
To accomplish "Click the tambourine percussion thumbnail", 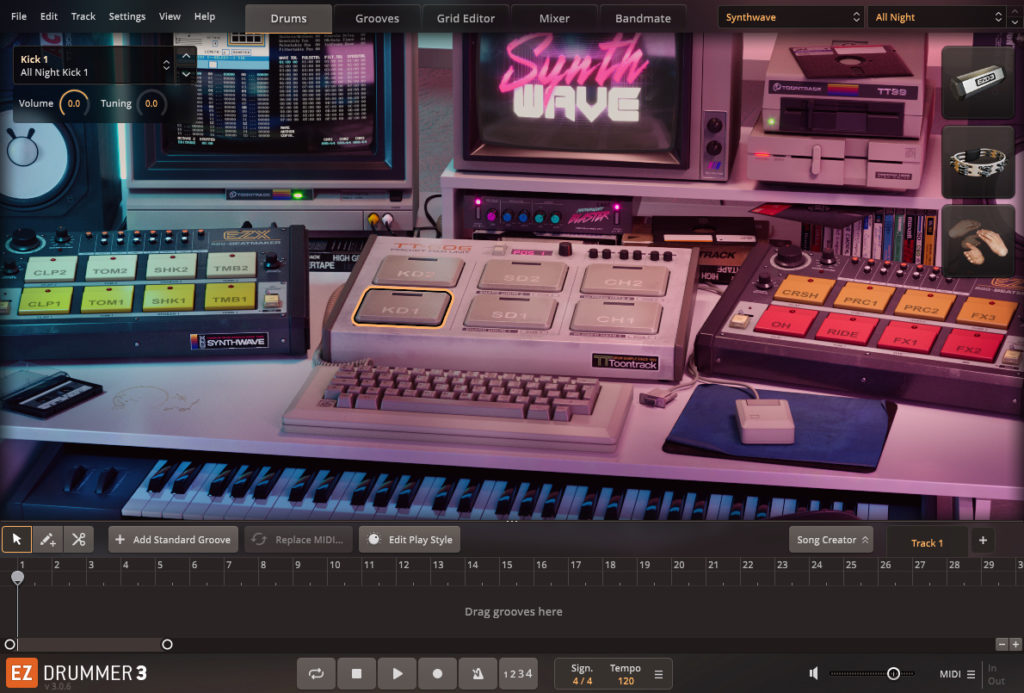I will click(977, 160).
